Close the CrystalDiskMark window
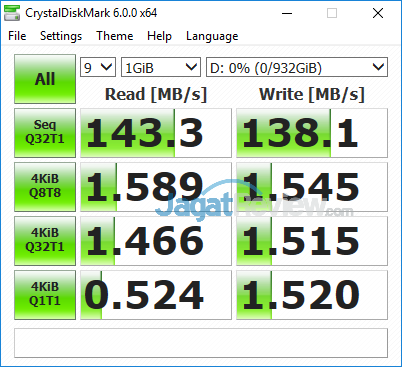Screen dimensions: 402x367 pos(378,13)
